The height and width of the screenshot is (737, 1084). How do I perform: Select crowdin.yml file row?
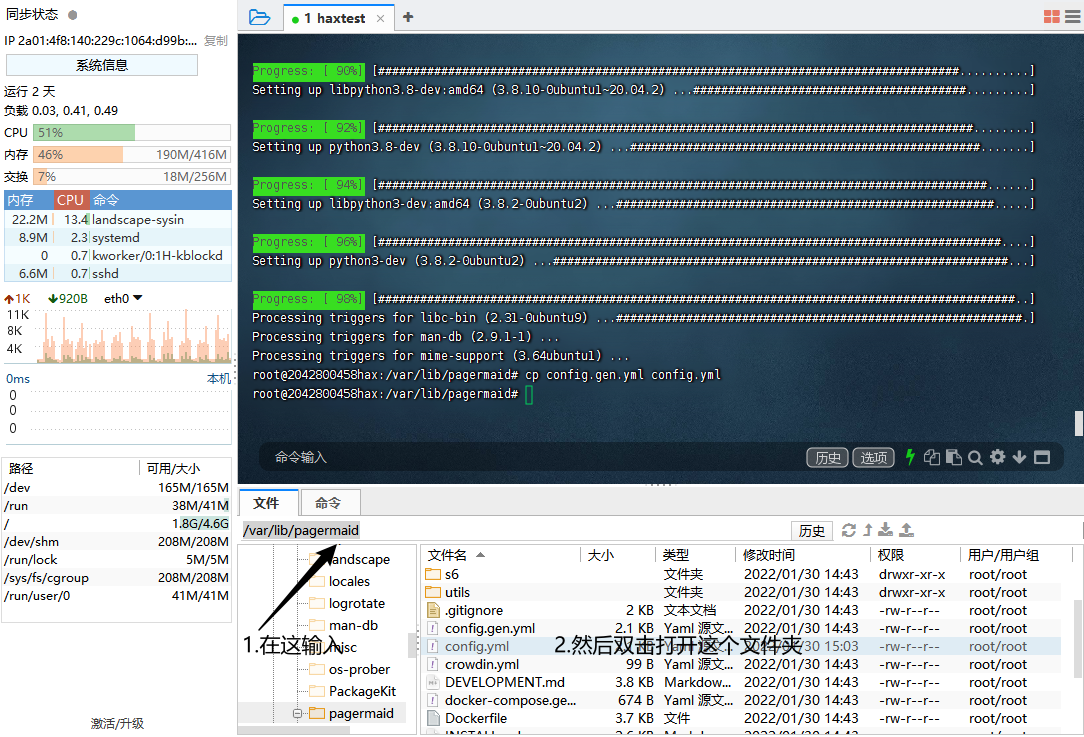pos(741,664)
